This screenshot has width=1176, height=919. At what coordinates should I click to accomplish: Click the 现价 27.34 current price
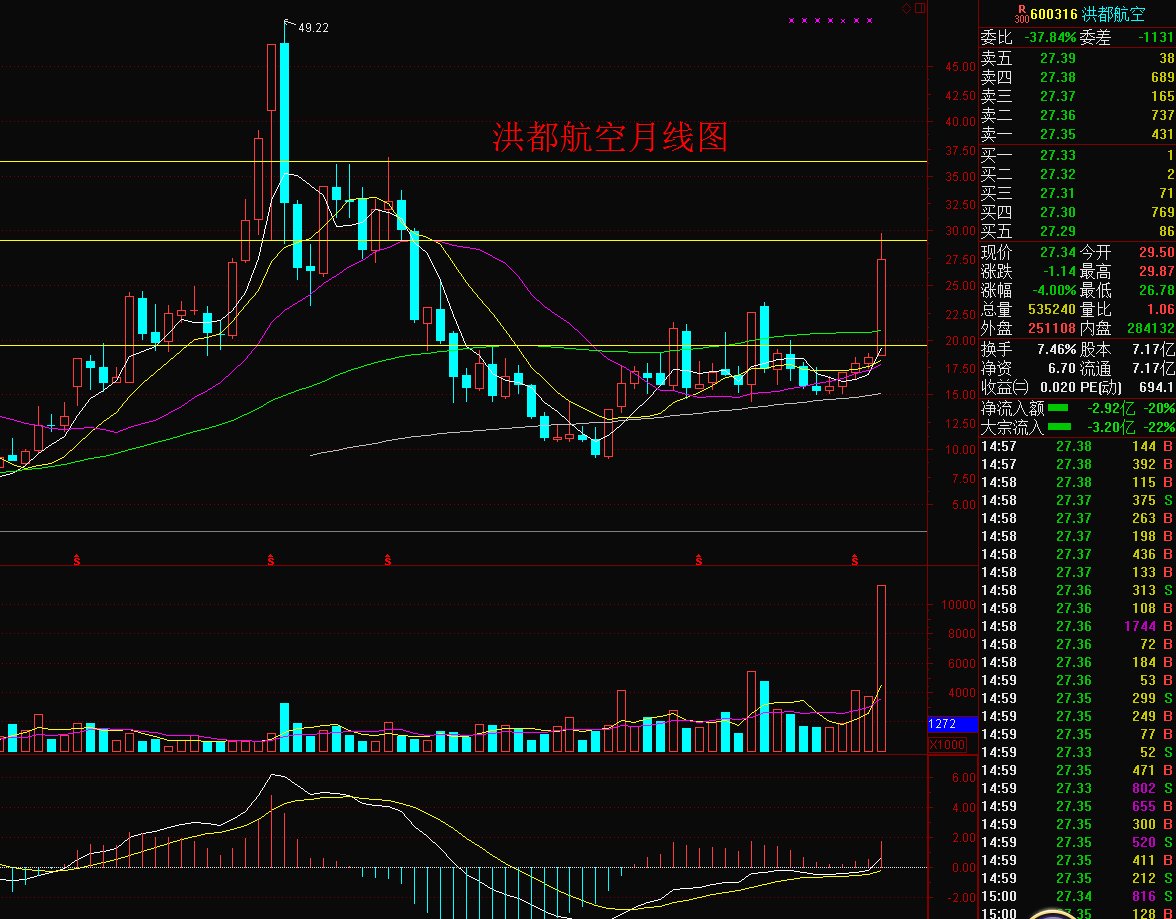click(x=1058, y=253)
